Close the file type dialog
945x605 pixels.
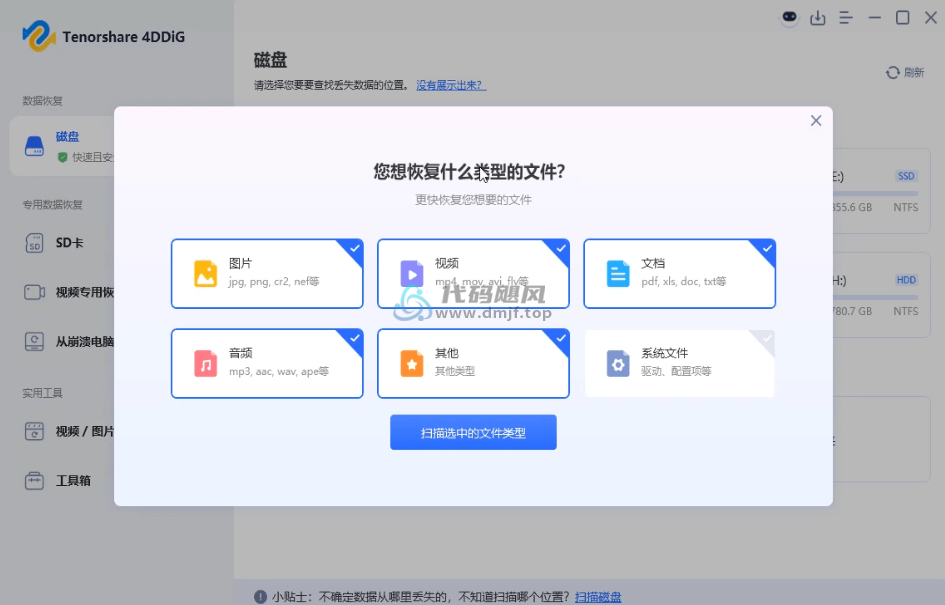[816, 121]
